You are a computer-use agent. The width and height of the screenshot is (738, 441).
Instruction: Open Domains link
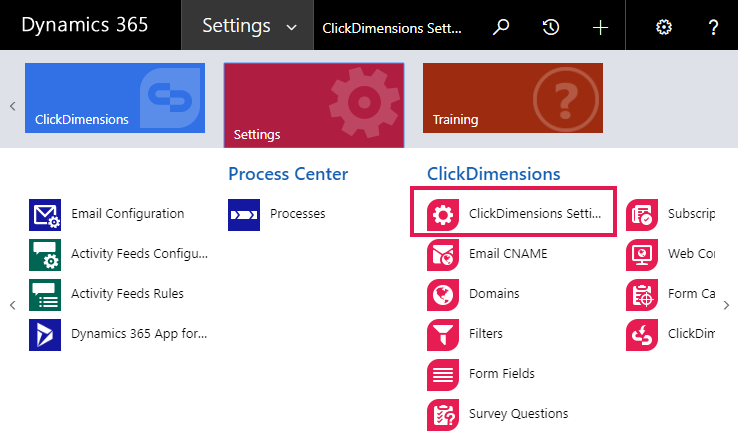(494, 294)
